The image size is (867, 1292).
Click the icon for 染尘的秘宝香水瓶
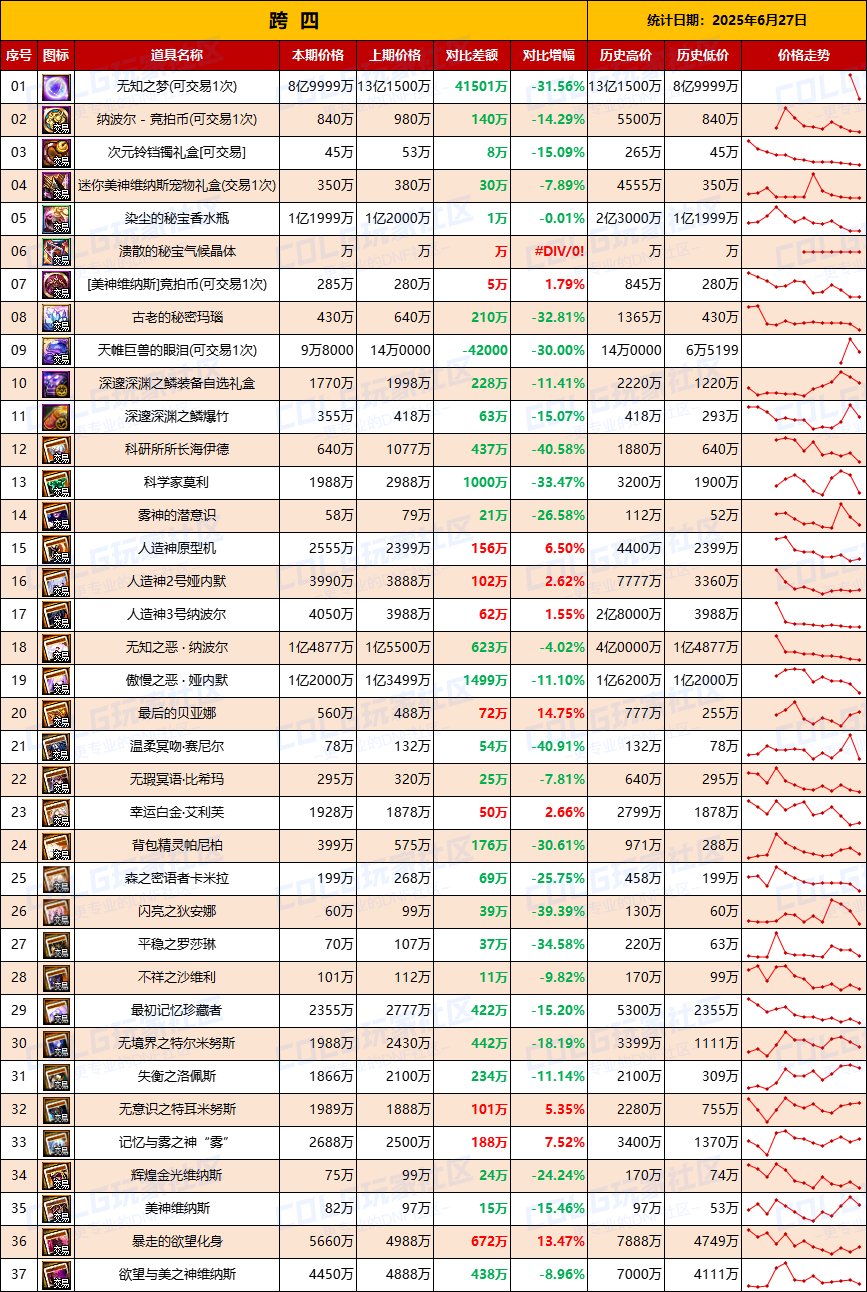click(56, 219)
